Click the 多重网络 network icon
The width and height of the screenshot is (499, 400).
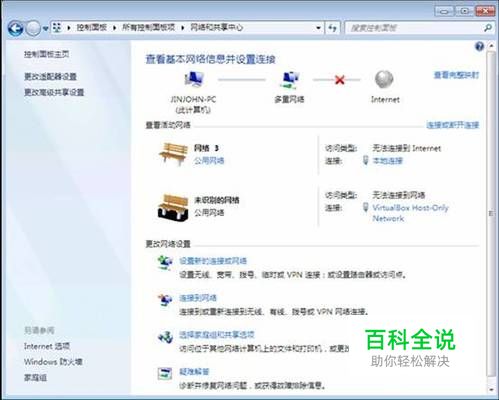pos(289,80)
